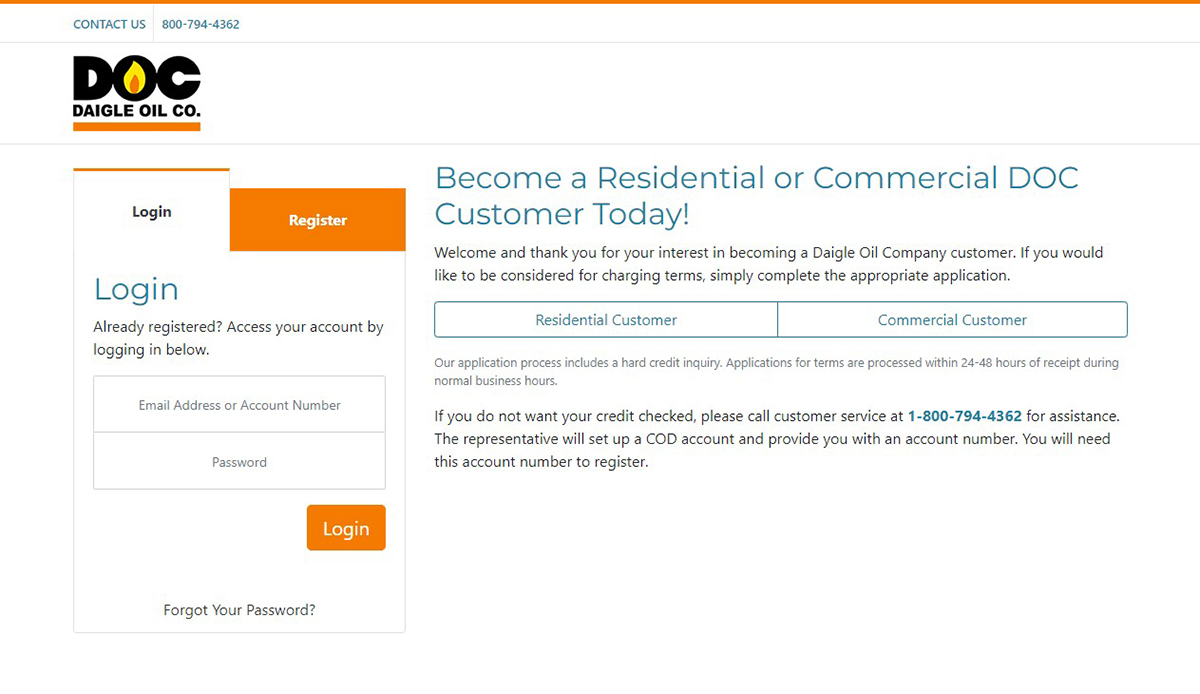Focus the Password input field
Viewport: 1200px width, 694px height.
pos(239,462)
